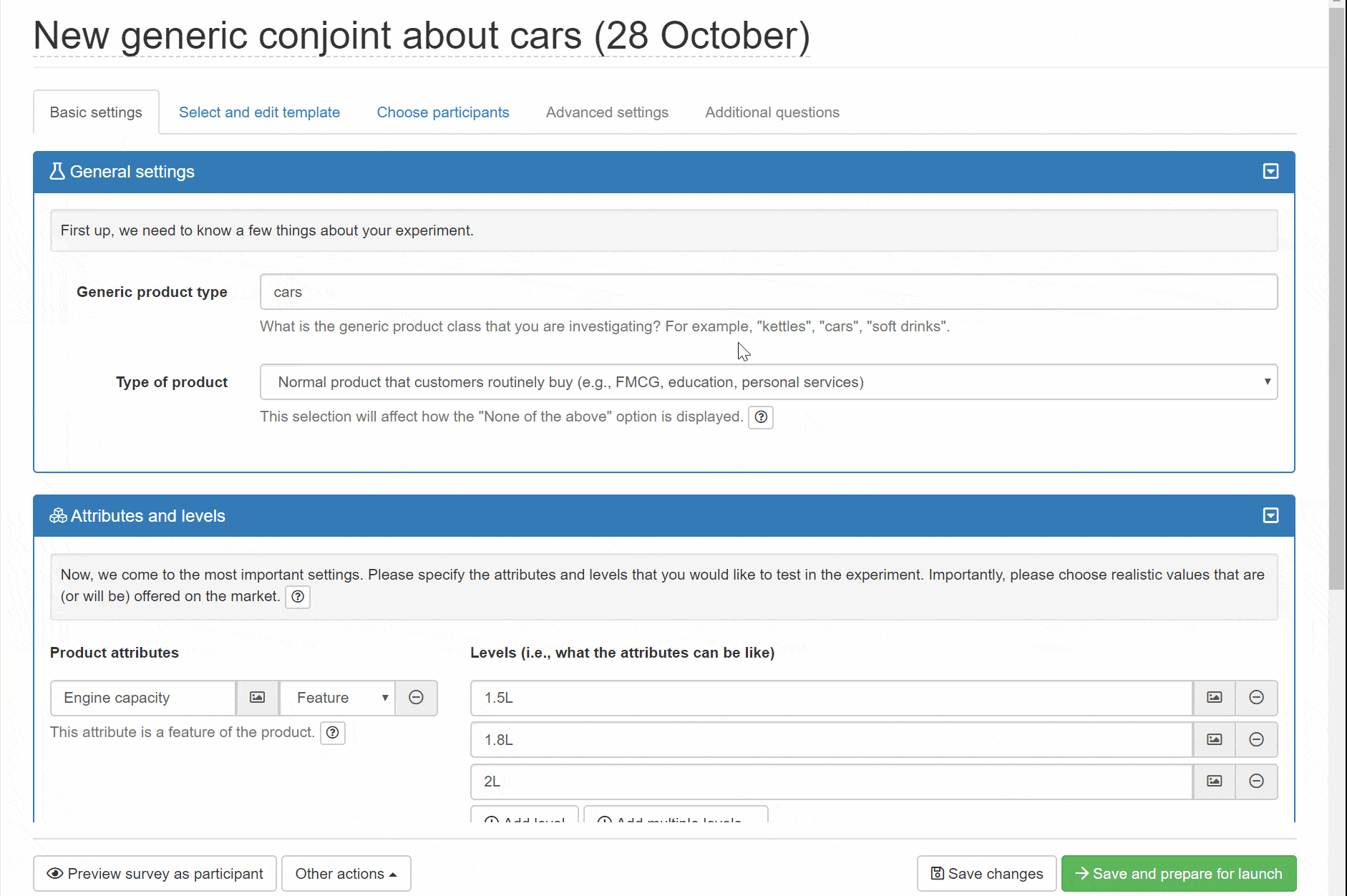Click the Save changes button
Viewport: 1347px width, 896px height.
(x=986, y=874)
